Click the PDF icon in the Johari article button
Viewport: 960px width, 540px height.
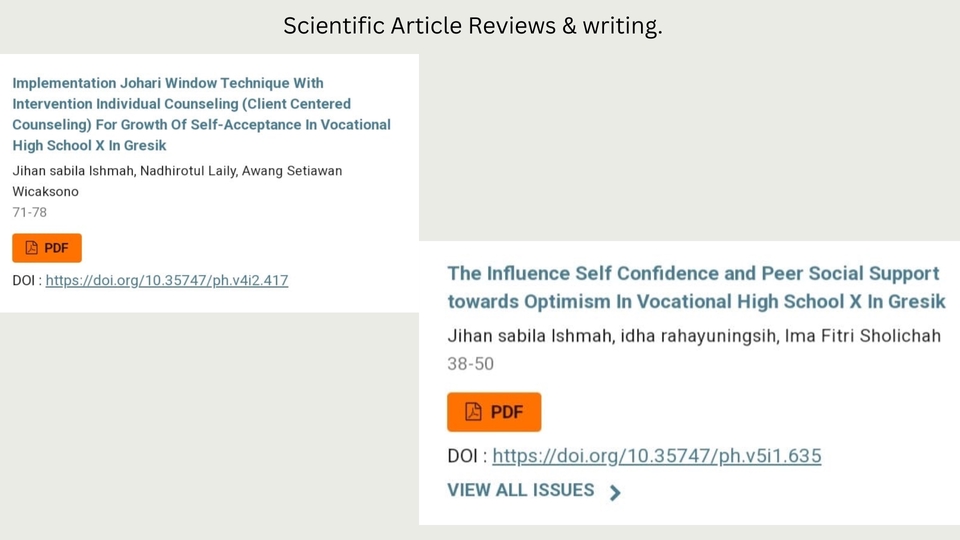click(x=31, y=248)
